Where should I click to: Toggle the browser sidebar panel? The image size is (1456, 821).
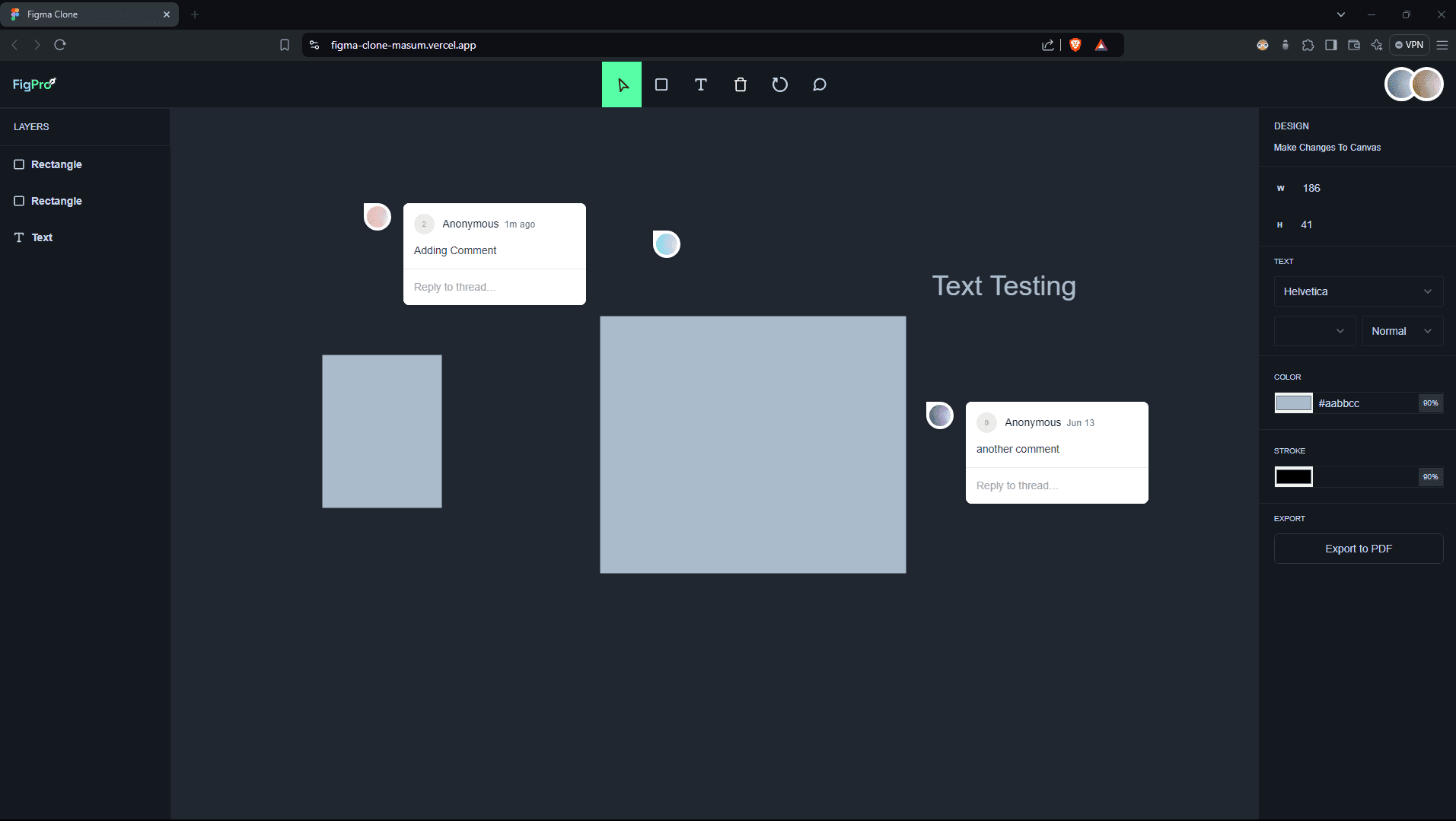pos(1330,45)
